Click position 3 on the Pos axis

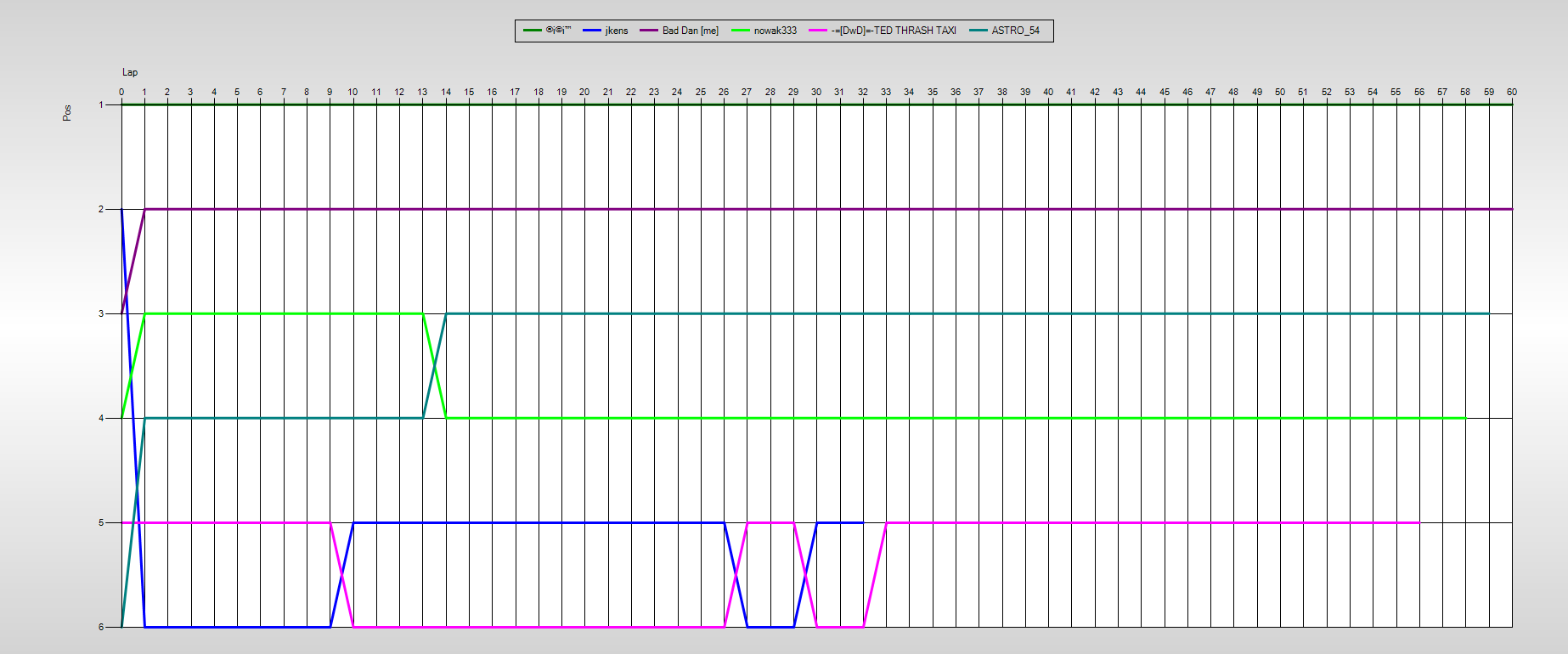pyautogui.click(x=101, y=313)
